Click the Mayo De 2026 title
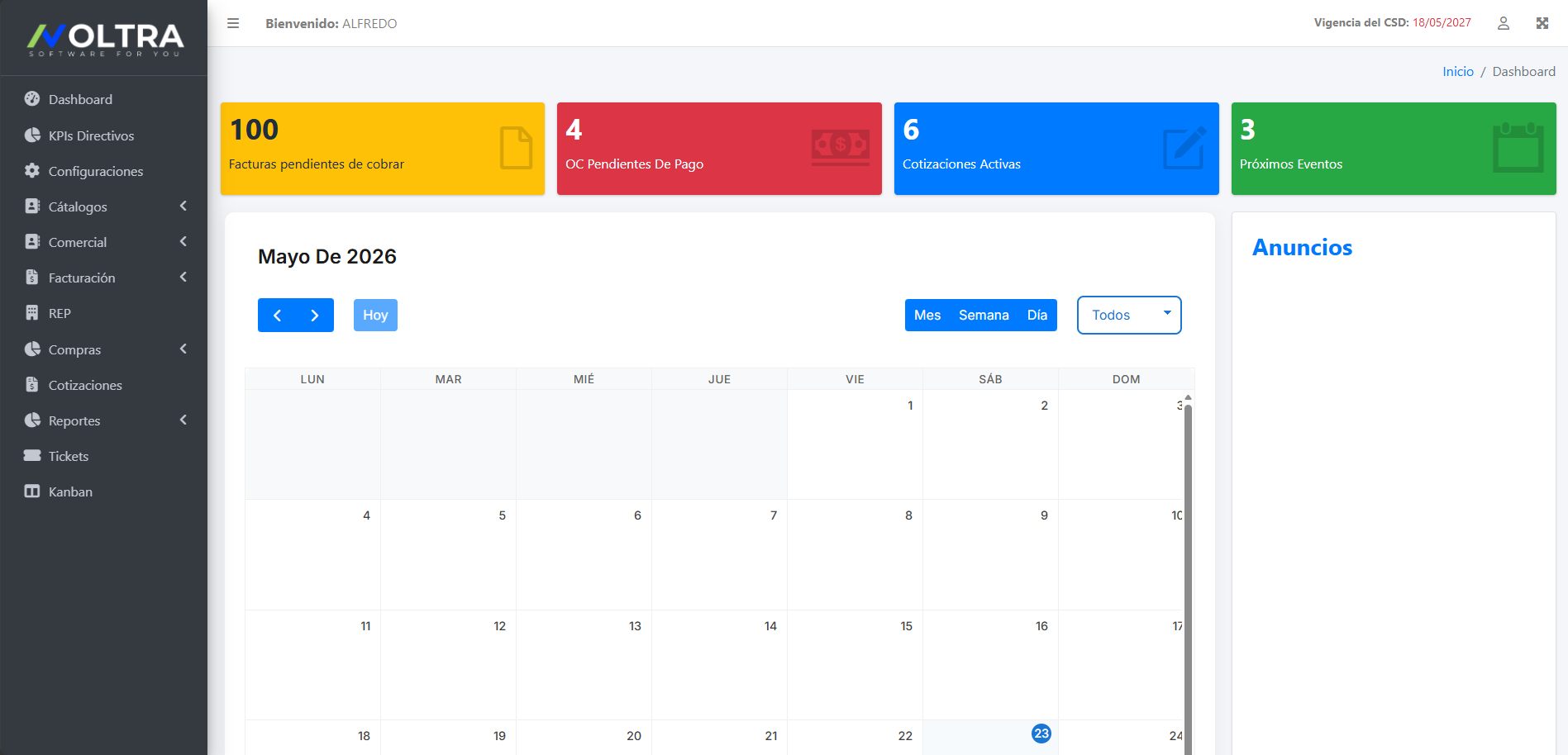The image size is (1568, 755). [x=327, y=257]
